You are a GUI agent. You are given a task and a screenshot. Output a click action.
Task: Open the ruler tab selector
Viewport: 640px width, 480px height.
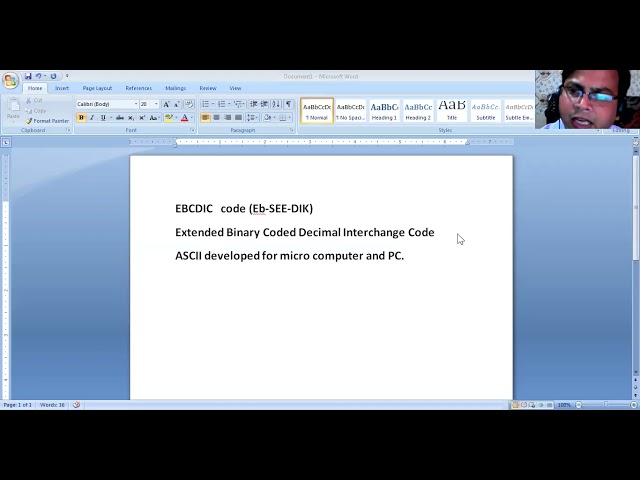click(x=6, y=142)
